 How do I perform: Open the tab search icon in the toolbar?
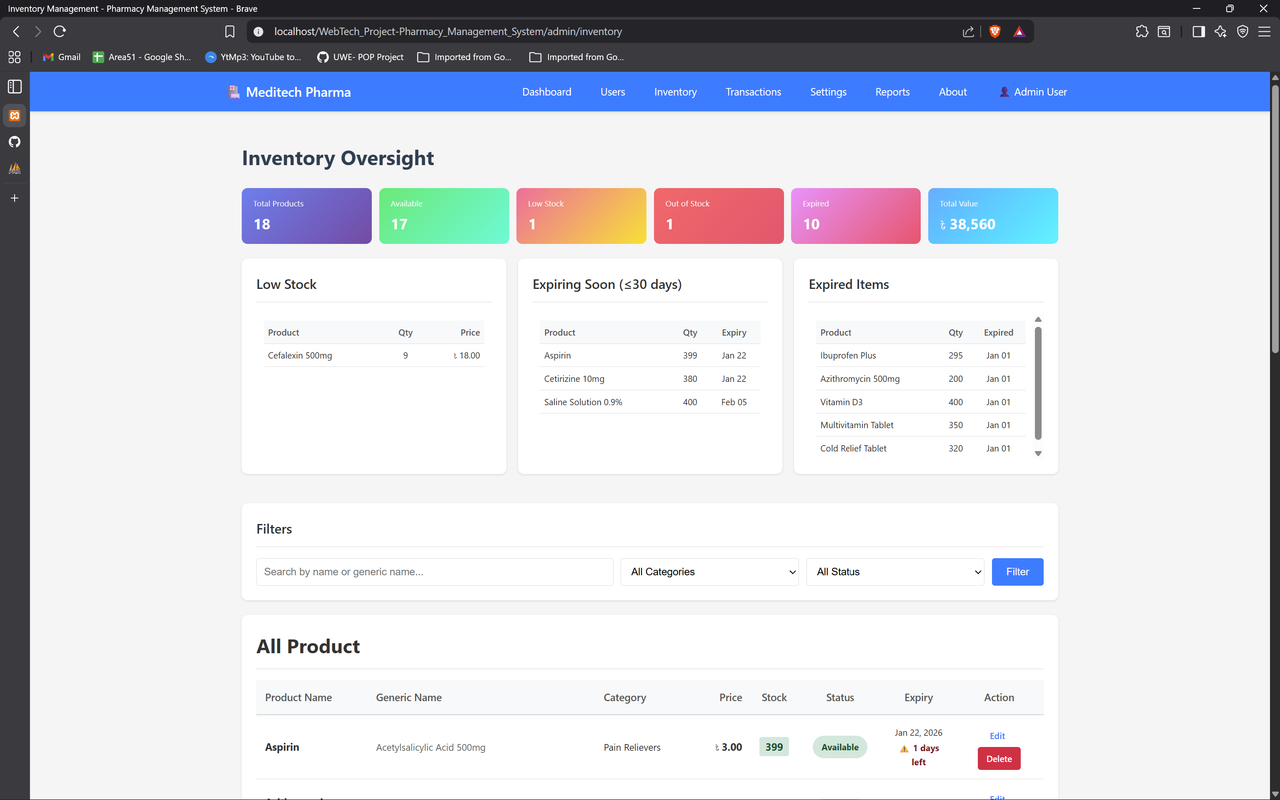click(1164, 32)
